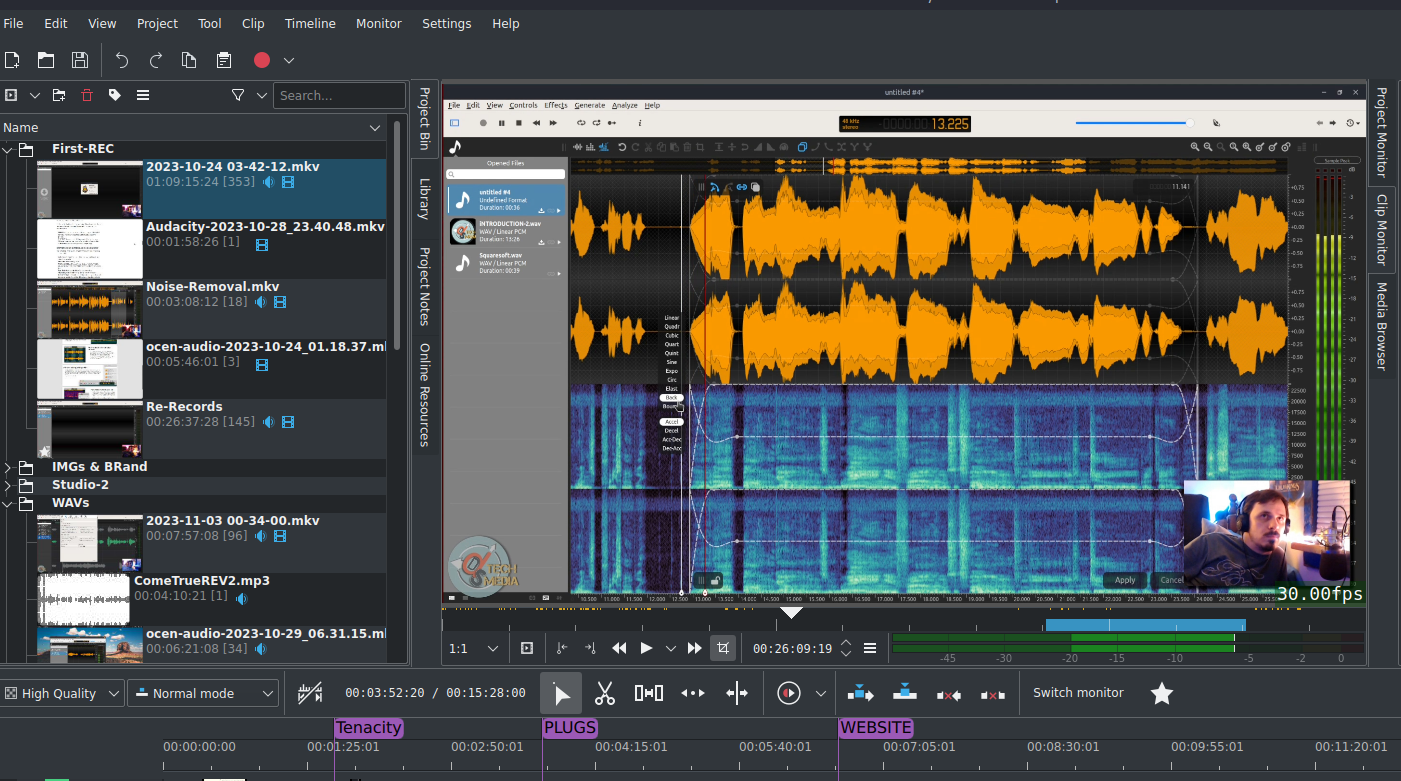Click the red Render record button
Screen dimensions: 1401x781
262,60
